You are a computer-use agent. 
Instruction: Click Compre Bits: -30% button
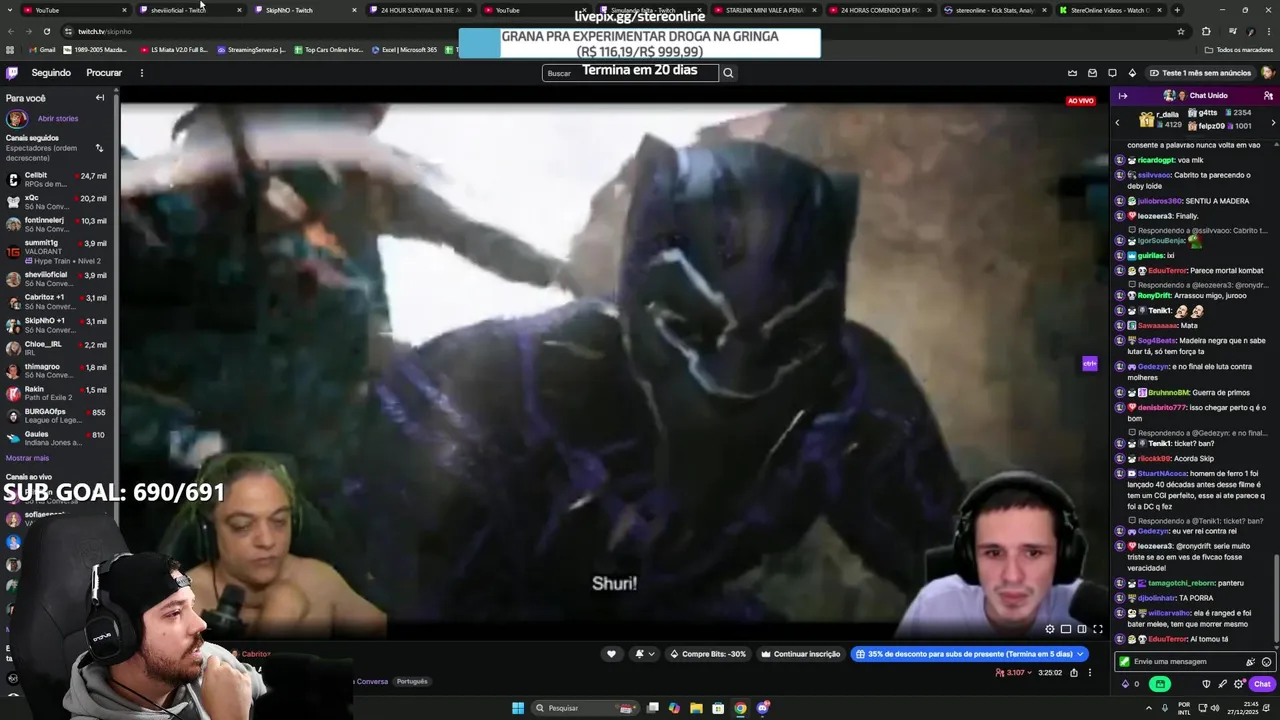(708, 654)
